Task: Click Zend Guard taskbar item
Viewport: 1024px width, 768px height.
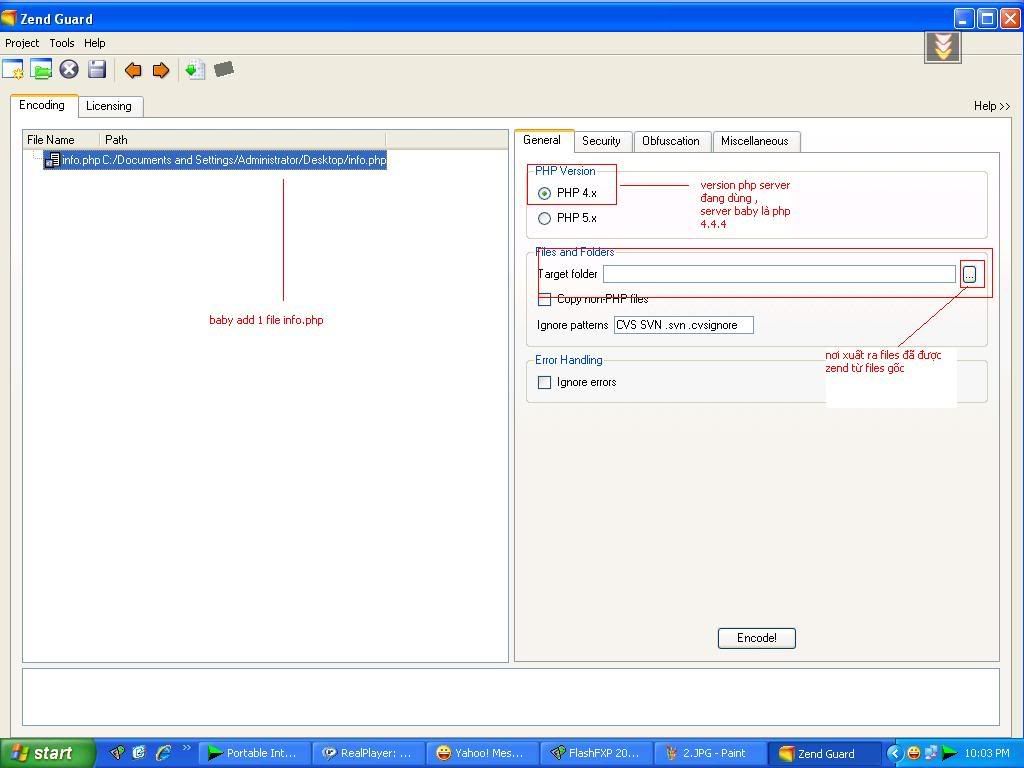Action: (824, 753)
